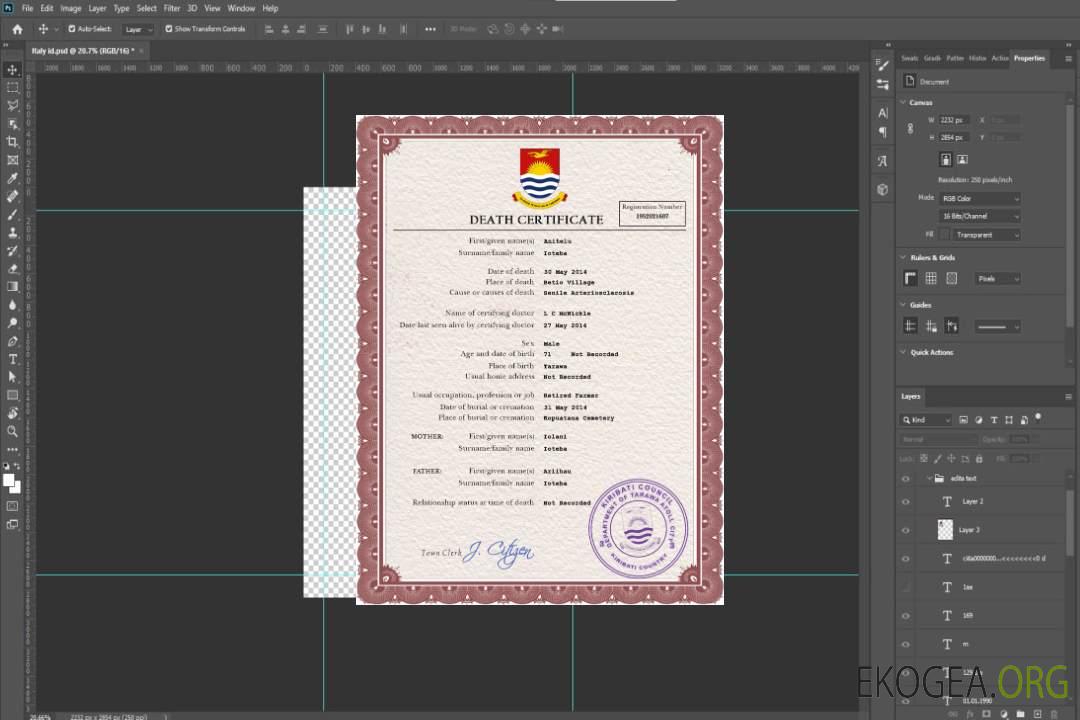Hide the 'edita text' group layer
Screen dimensions: 1080x720
[x=906, y=479]
